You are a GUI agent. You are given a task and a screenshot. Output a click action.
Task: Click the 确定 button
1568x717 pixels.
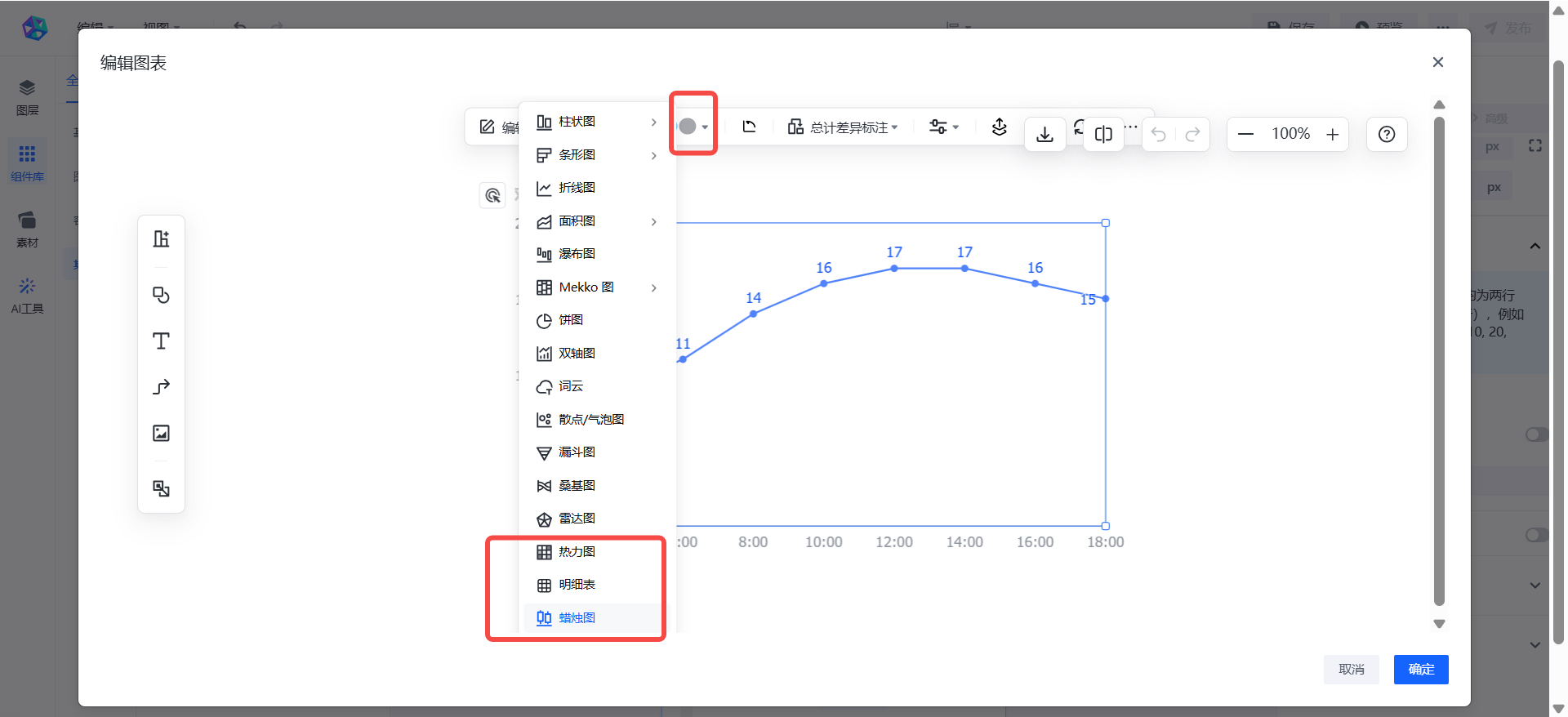1420,670
